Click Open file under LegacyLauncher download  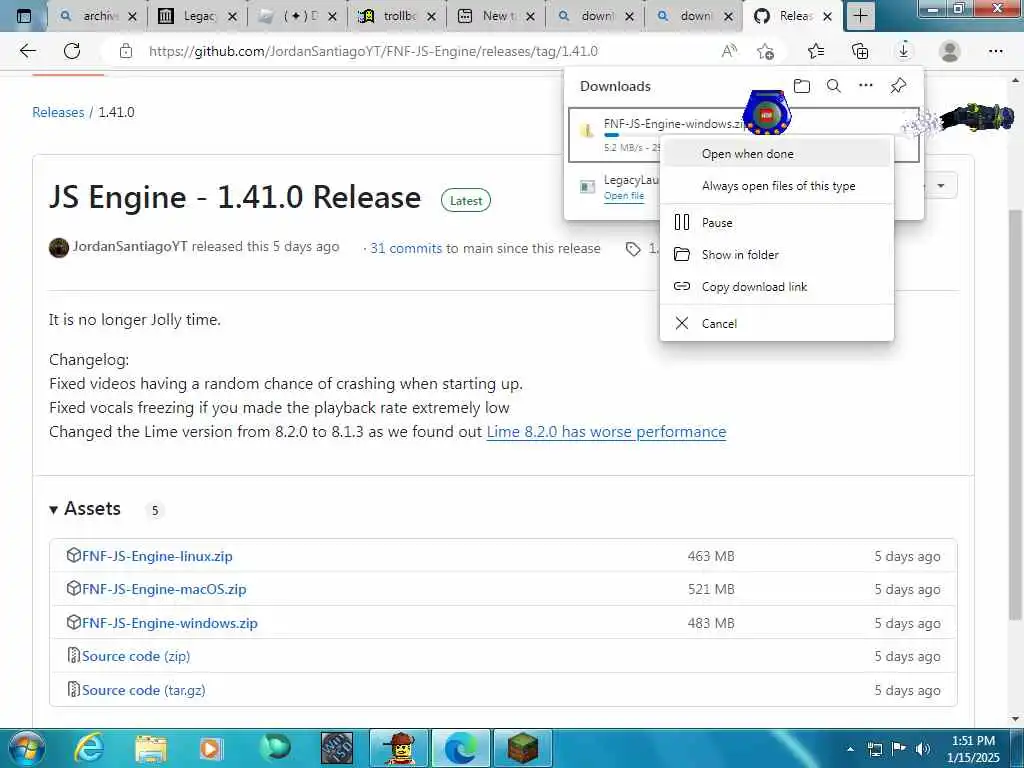(x=624, y=196)
